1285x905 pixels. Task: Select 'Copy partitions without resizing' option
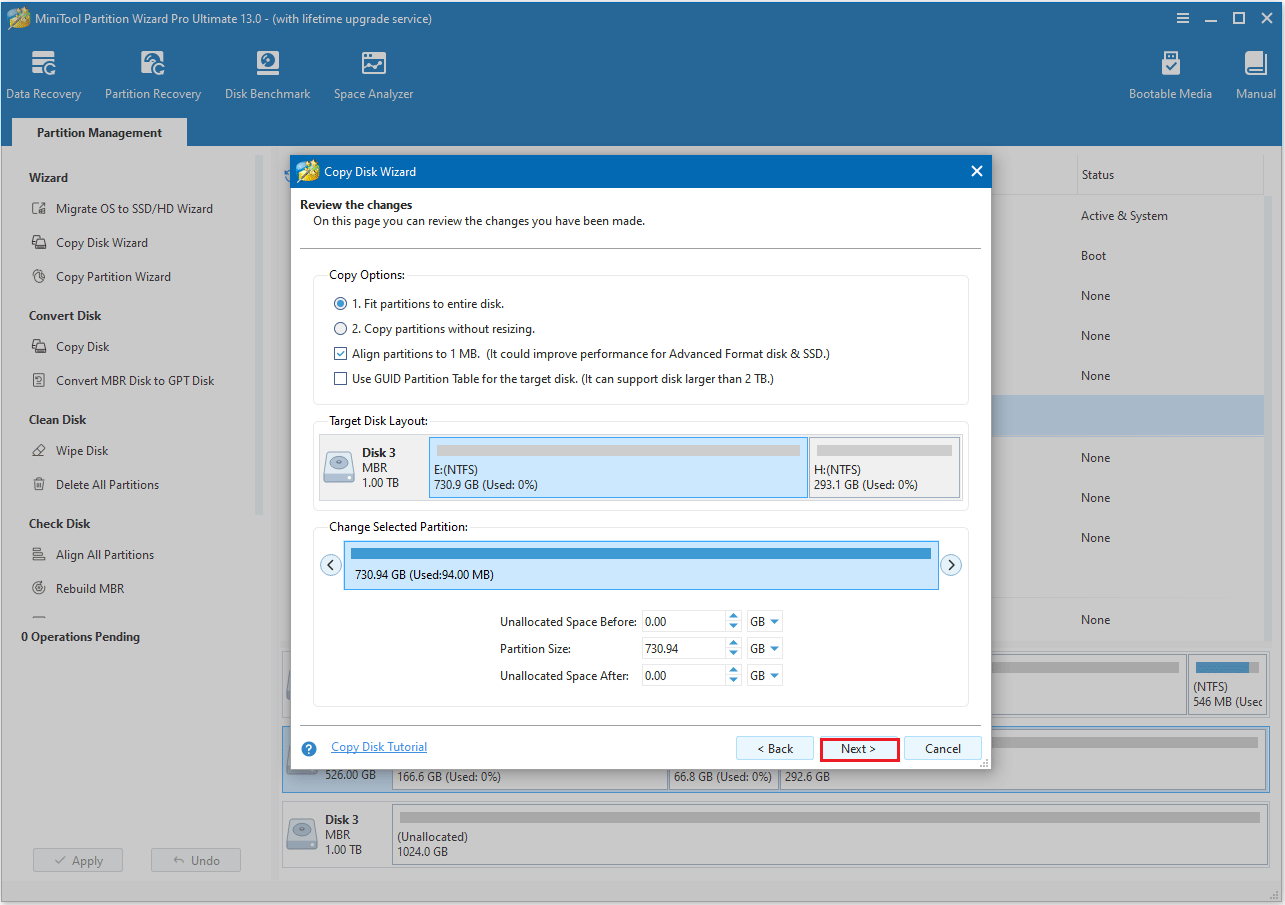pos(340,328)
